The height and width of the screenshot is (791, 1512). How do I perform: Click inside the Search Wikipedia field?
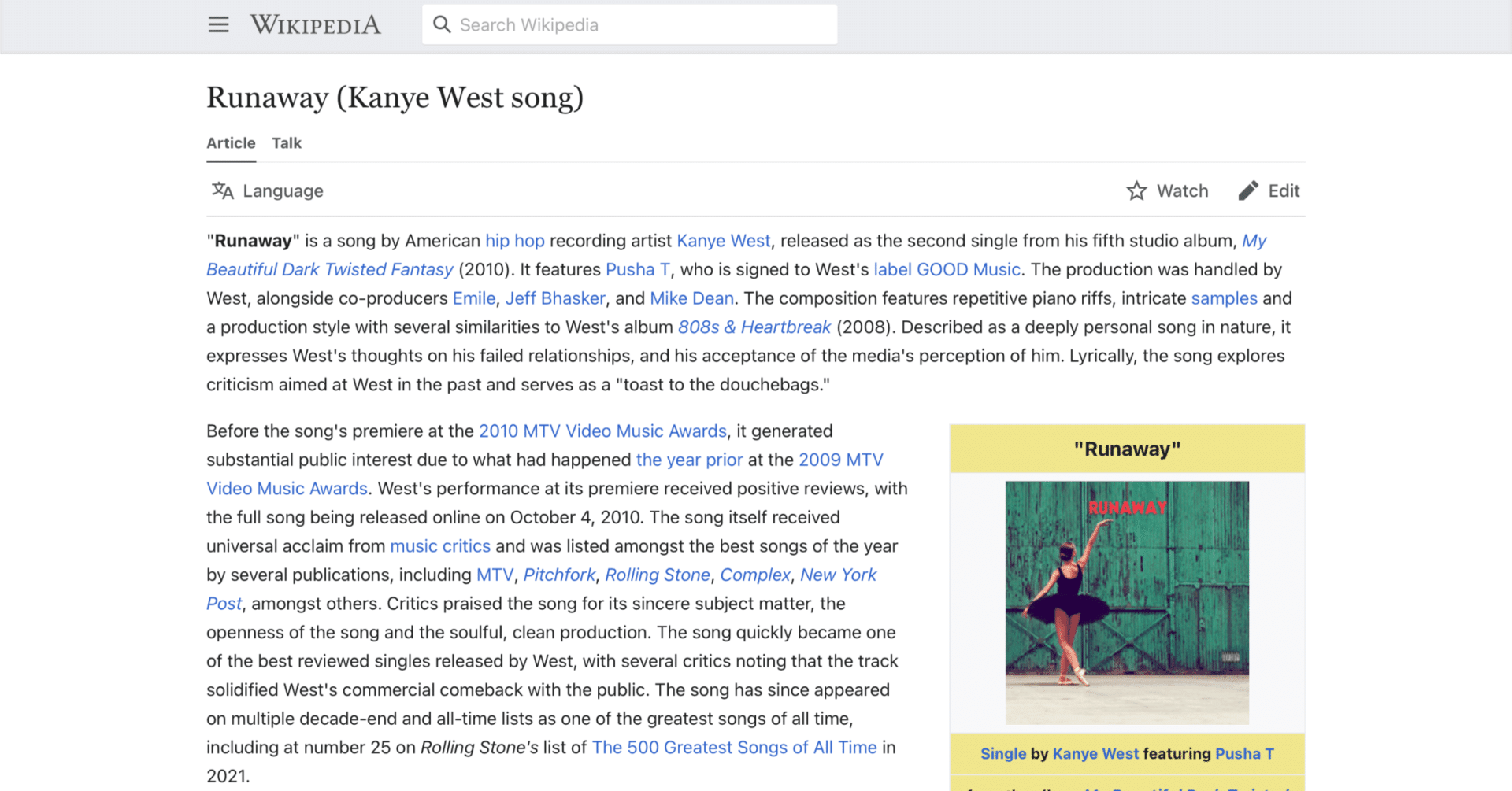(630, 24)
